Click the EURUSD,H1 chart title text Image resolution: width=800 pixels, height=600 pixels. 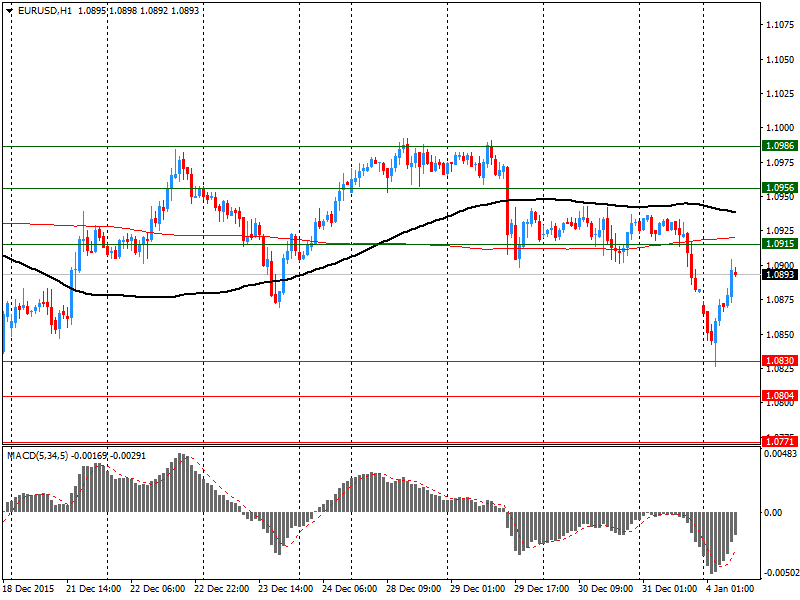[45, 11]
